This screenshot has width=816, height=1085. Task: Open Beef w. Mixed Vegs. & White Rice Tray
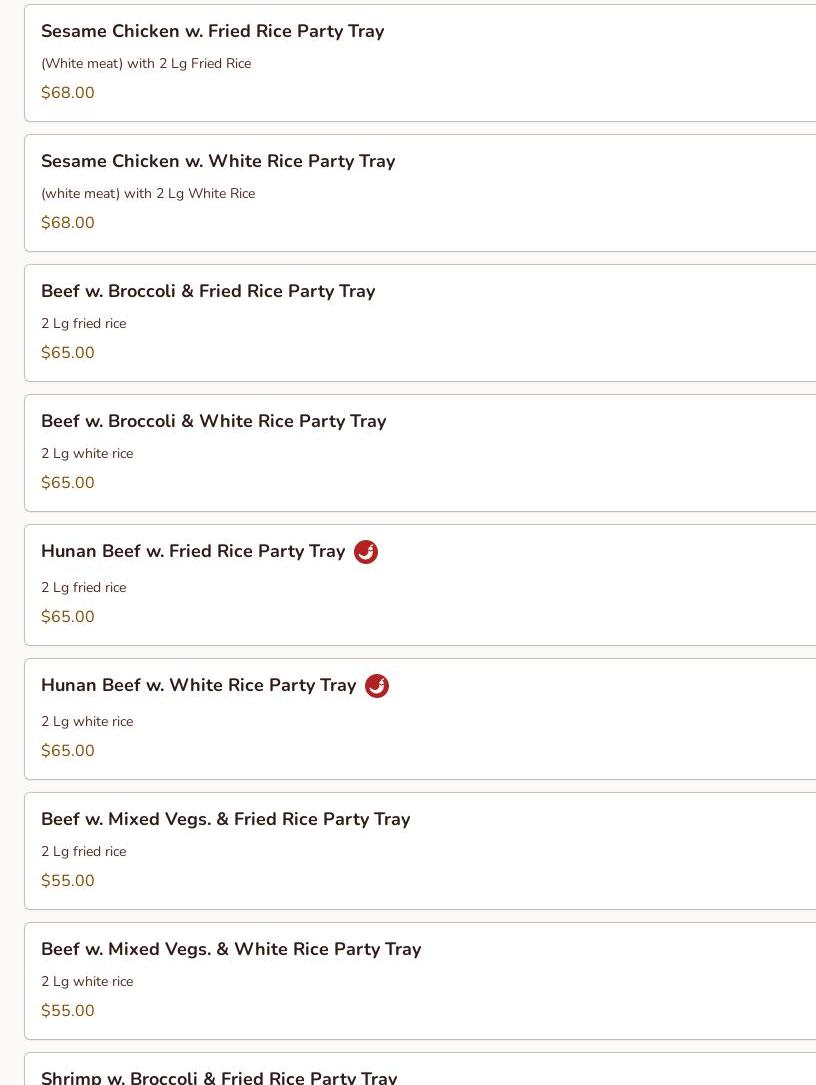[231, 949]
